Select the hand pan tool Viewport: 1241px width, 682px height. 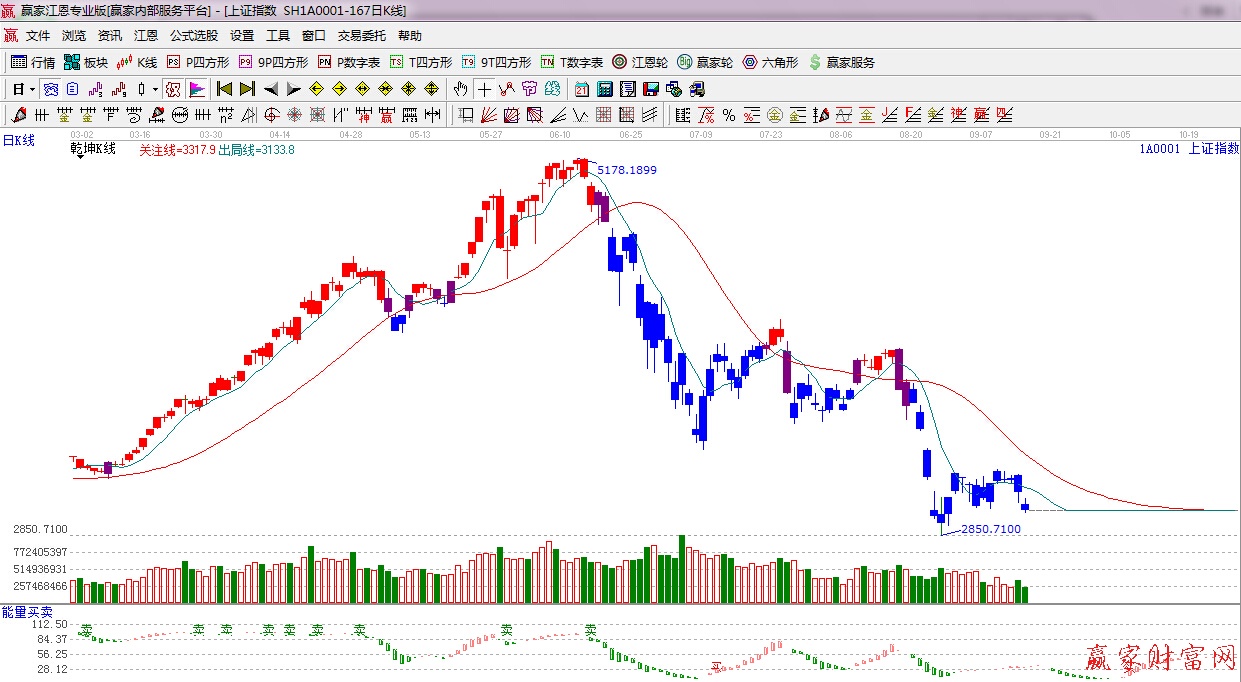460,89
